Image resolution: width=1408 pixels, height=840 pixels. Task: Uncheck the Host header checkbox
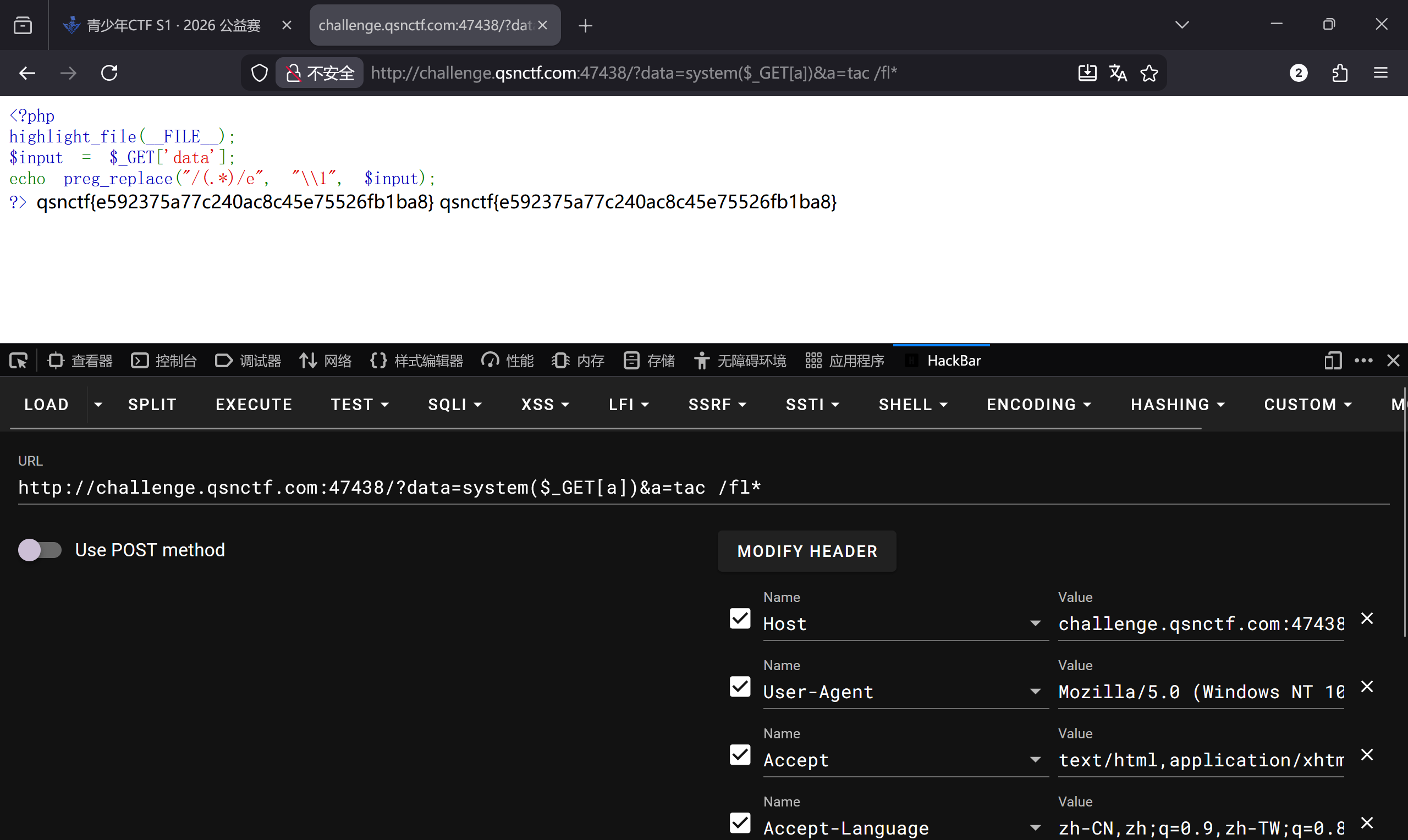(x=739, y=618)
